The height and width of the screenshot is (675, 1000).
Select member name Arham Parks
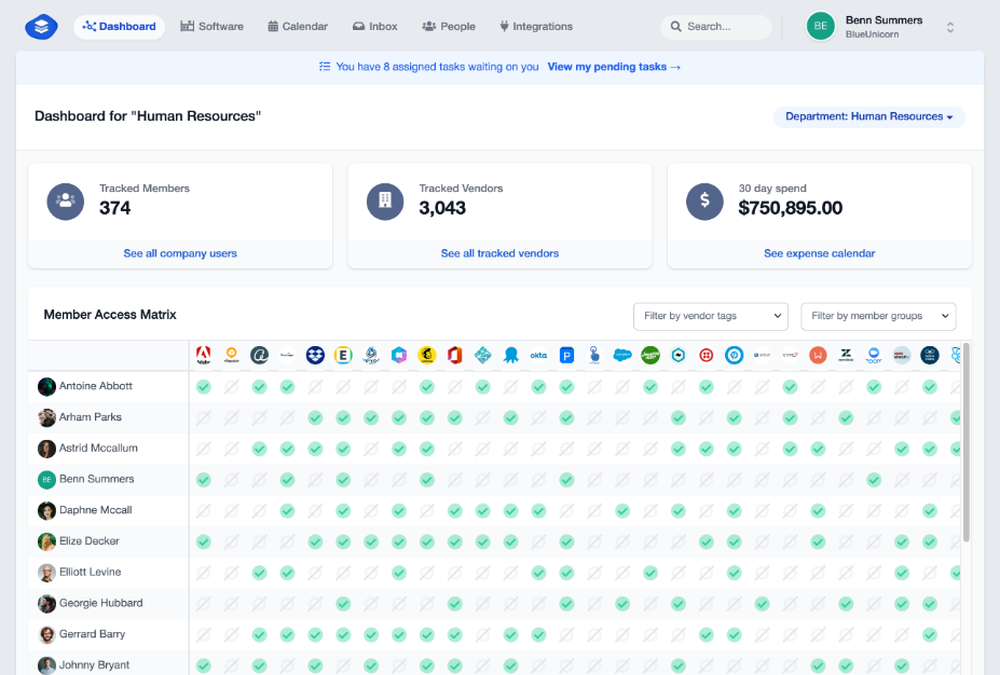[x=90, y=417]
